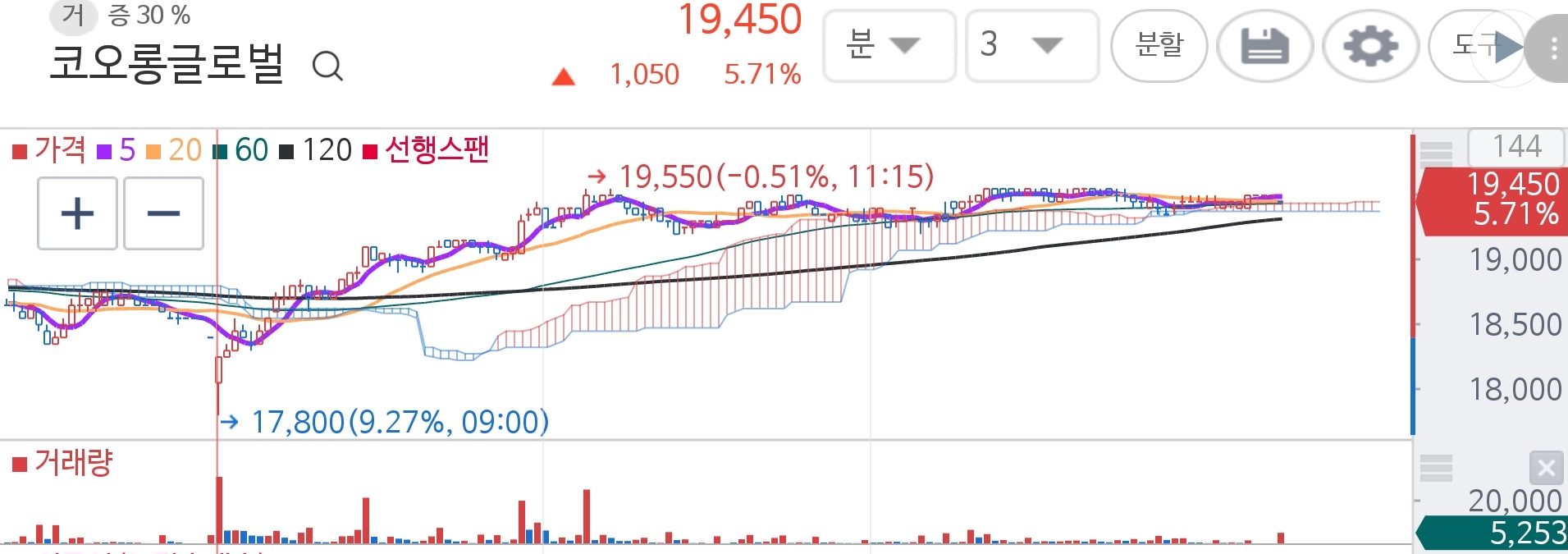The width and height of the screenshot is (1568, 554).
Task: Tap the 분할 split button
Action: point(1159,46)
